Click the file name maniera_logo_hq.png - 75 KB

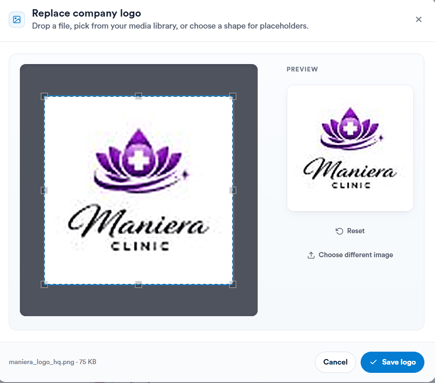click(53, 362)
